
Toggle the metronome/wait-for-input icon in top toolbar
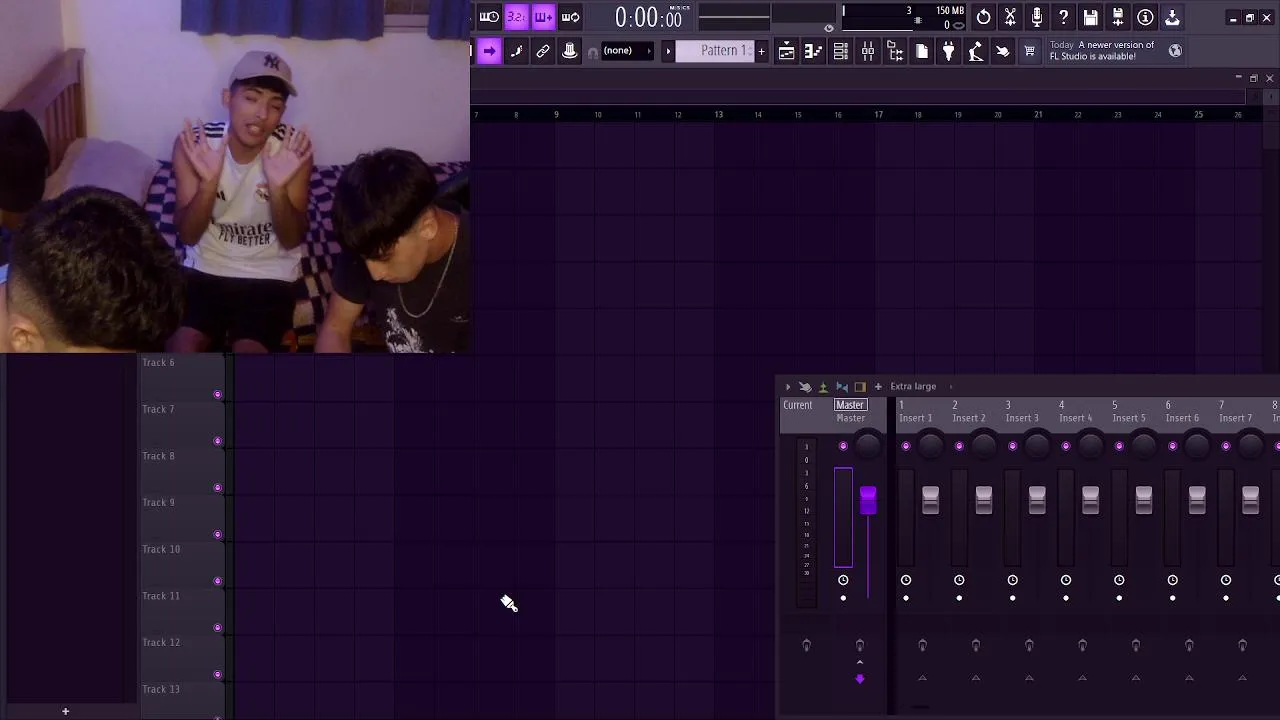tap(489, 17)
